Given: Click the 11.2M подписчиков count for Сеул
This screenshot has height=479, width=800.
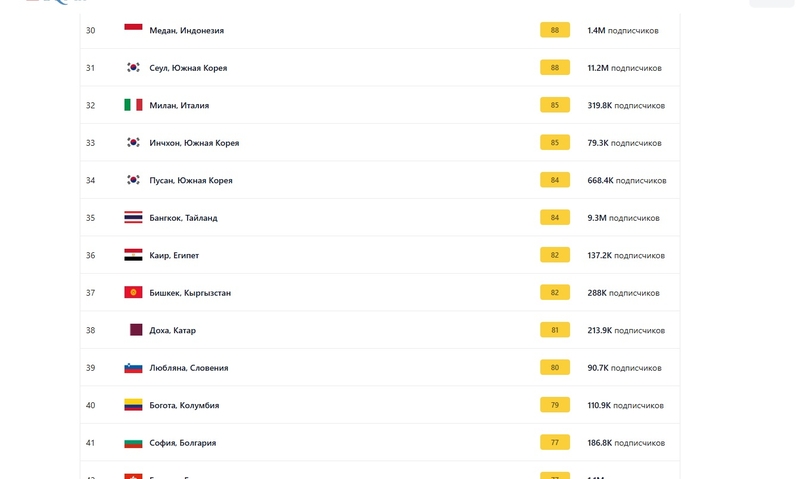Looking at the screenshot, I should [x=624, y=68].
